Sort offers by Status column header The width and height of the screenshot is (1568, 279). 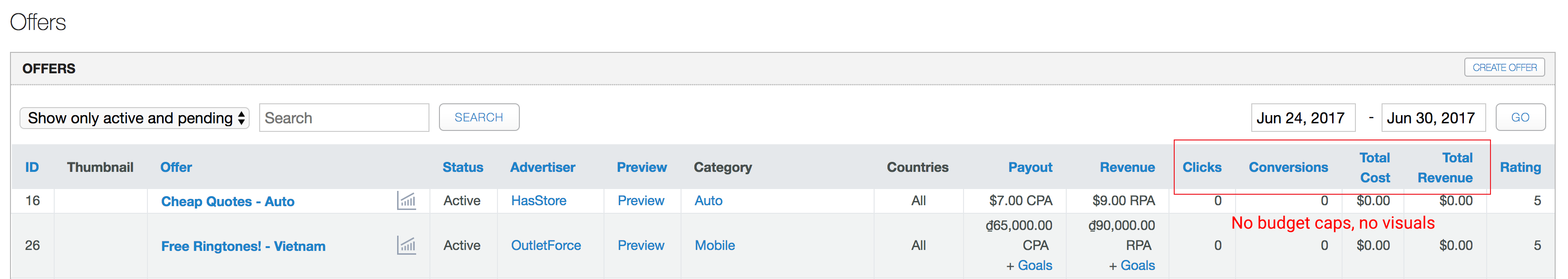tap(463, 168)
